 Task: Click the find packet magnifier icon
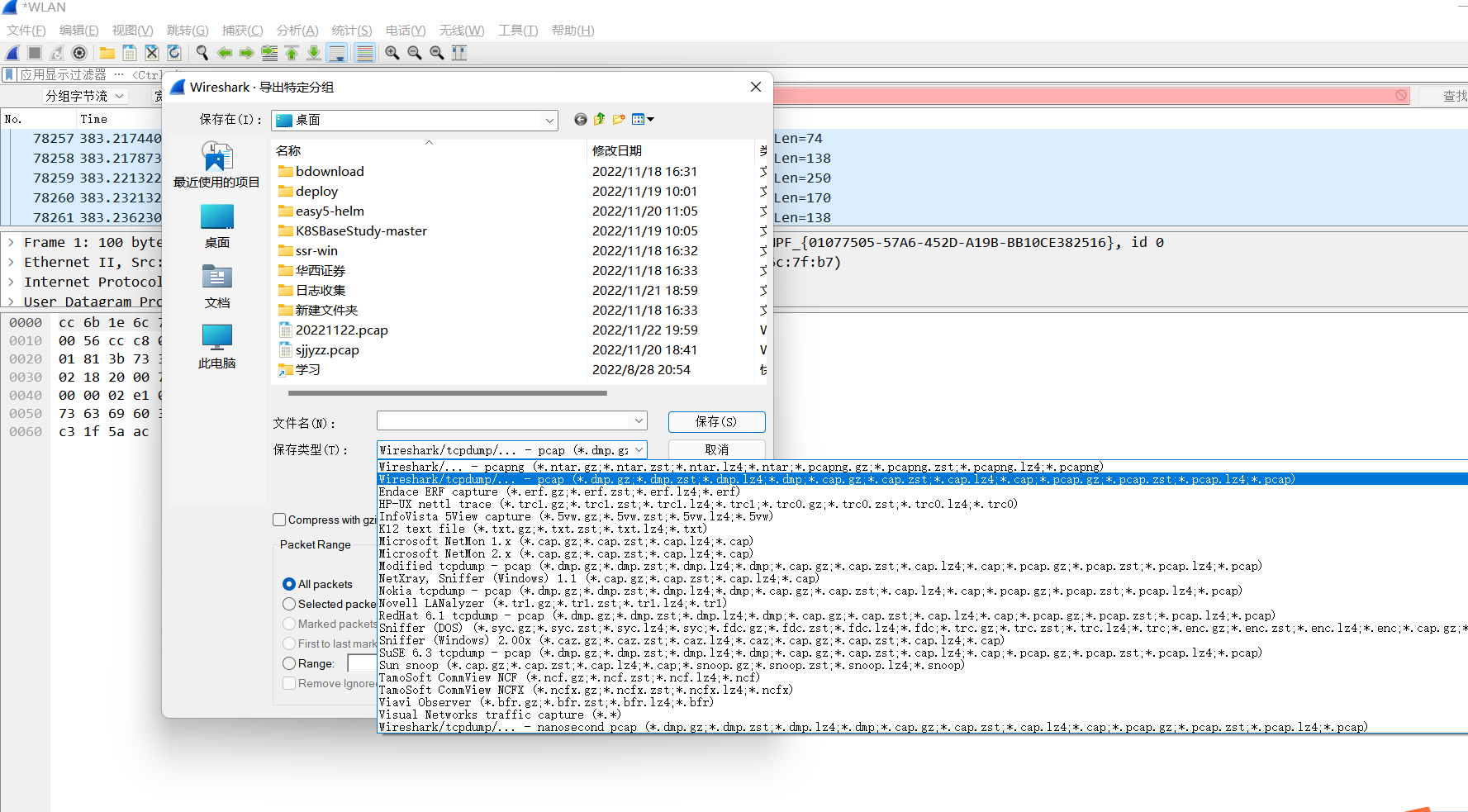point(202,53)
